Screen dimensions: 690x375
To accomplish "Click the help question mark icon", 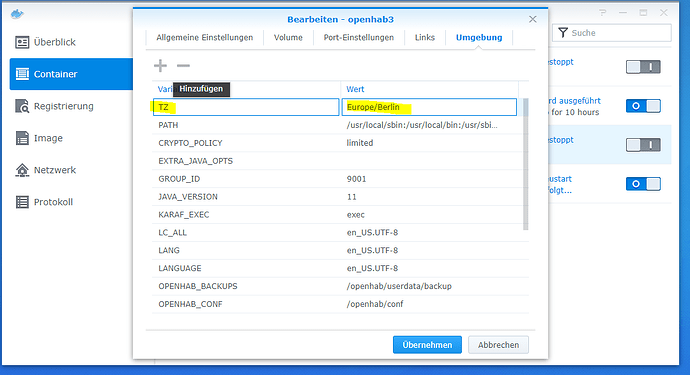I will click(x=602, y=13).
